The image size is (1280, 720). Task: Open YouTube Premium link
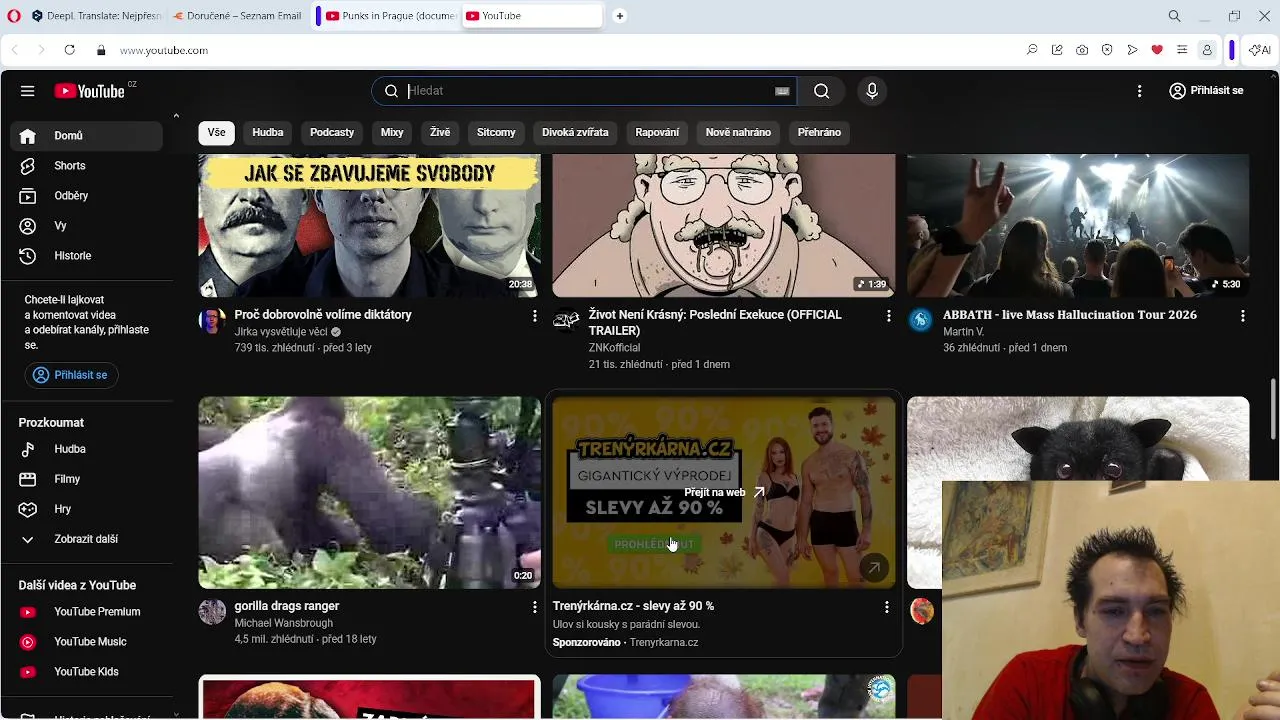[86, 612]
